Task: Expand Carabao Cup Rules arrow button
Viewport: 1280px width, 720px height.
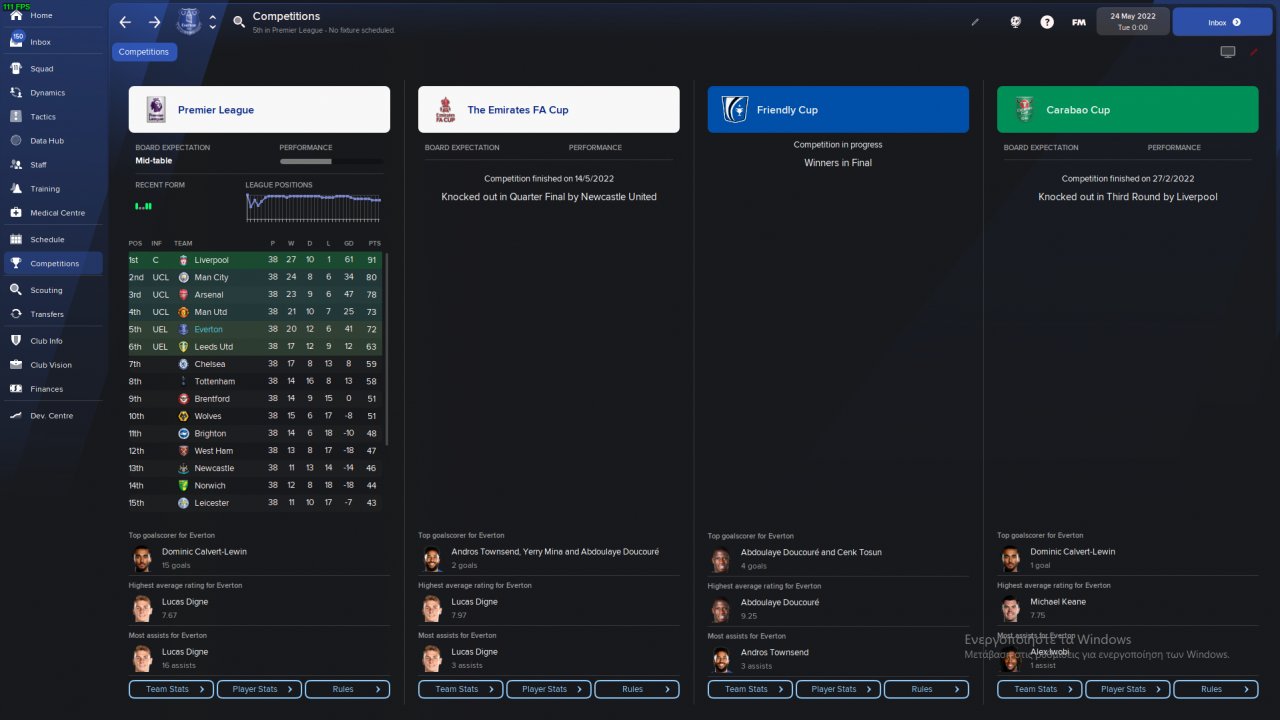Action: pos(1215,689)
